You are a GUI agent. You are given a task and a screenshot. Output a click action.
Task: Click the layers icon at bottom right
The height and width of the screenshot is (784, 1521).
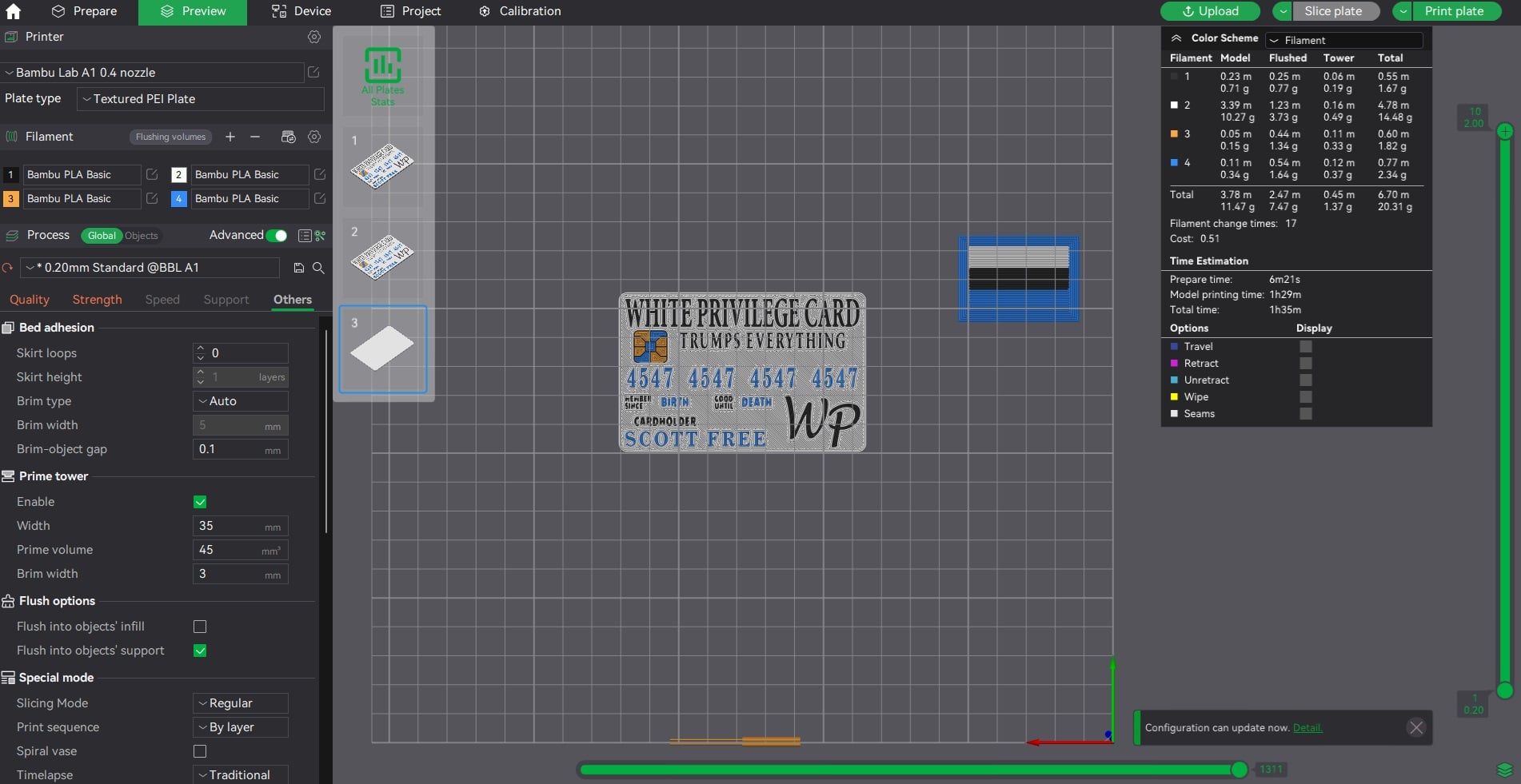1505,770
